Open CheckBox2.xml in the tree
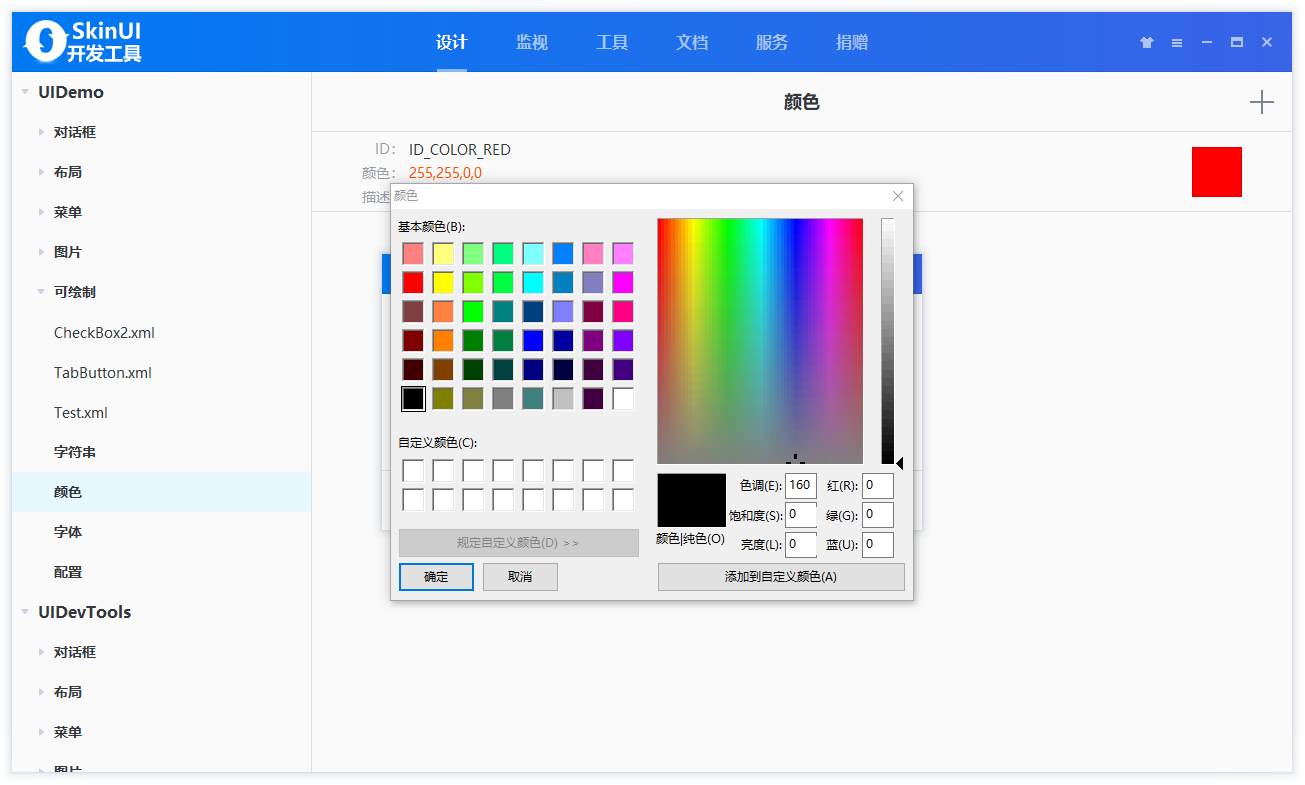 pos(104,333)
